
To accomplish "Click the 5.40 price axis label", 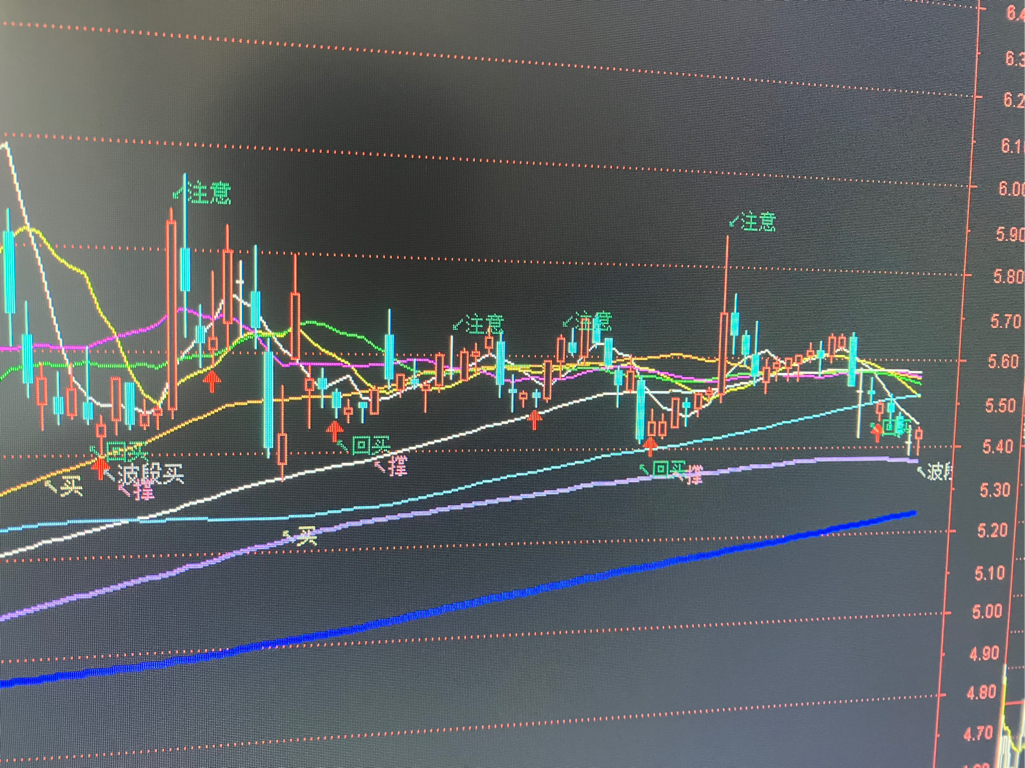I will [x=998, y=447].
